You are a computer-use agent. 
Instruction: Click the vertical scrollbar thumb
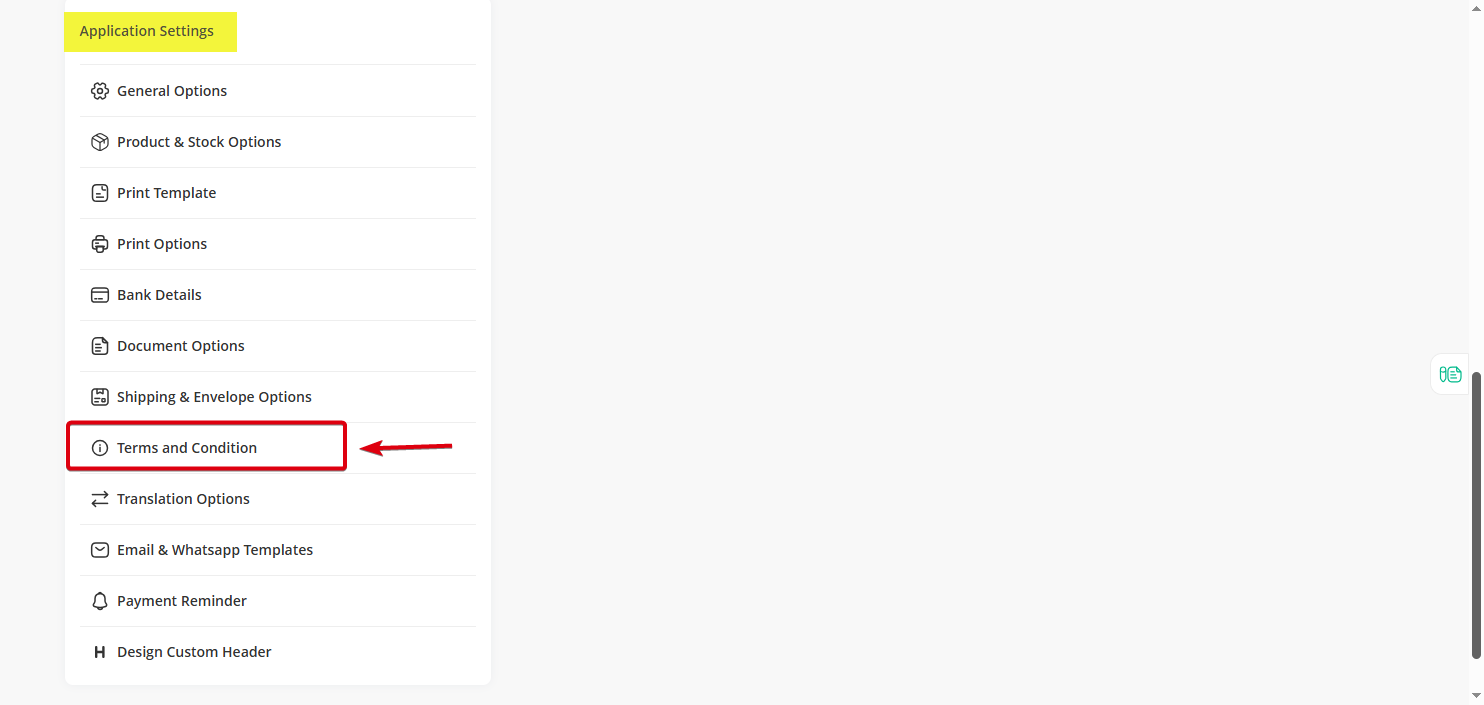(1476, 514)
